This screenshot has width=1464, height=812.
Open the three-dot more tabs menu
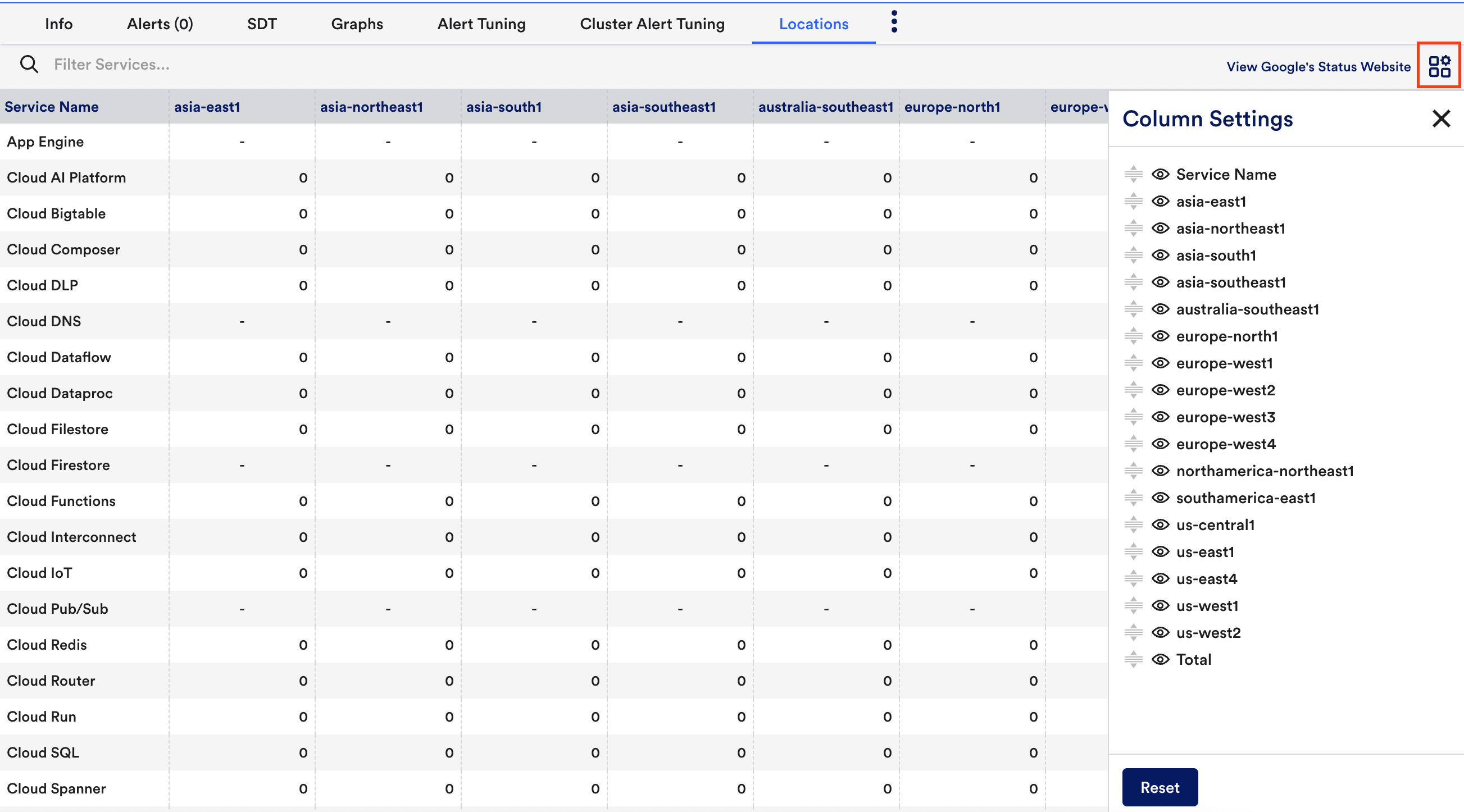(894, 22)
